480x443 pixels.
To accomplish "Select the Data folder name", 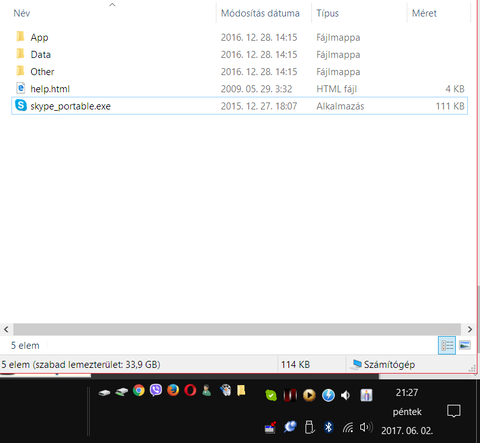I will tap(41, 54).
